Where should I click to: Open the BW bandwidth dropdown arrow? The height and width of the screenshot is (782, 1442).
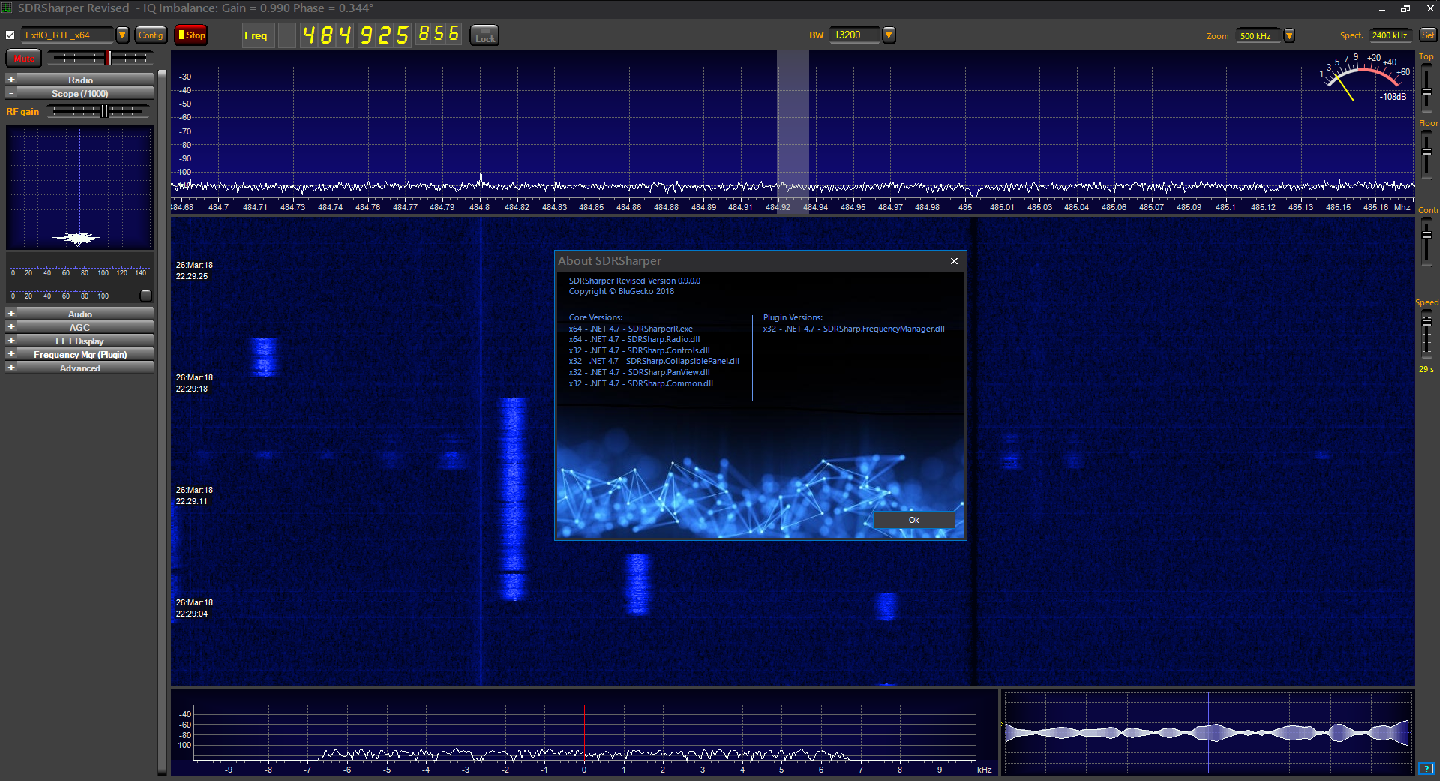tap(889, 36)
